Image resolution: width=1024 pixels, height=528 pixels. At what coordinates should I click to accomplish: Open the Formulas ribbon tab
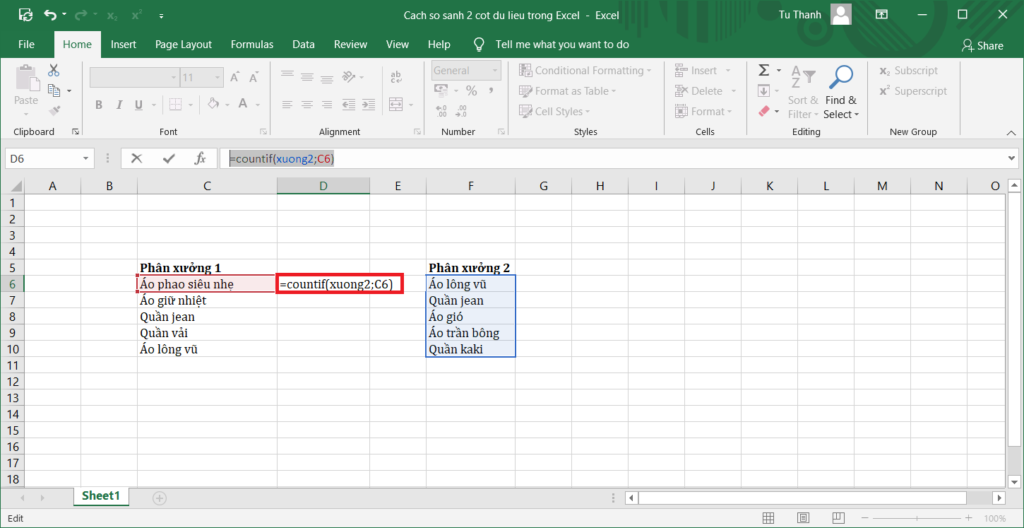[251, 44]
